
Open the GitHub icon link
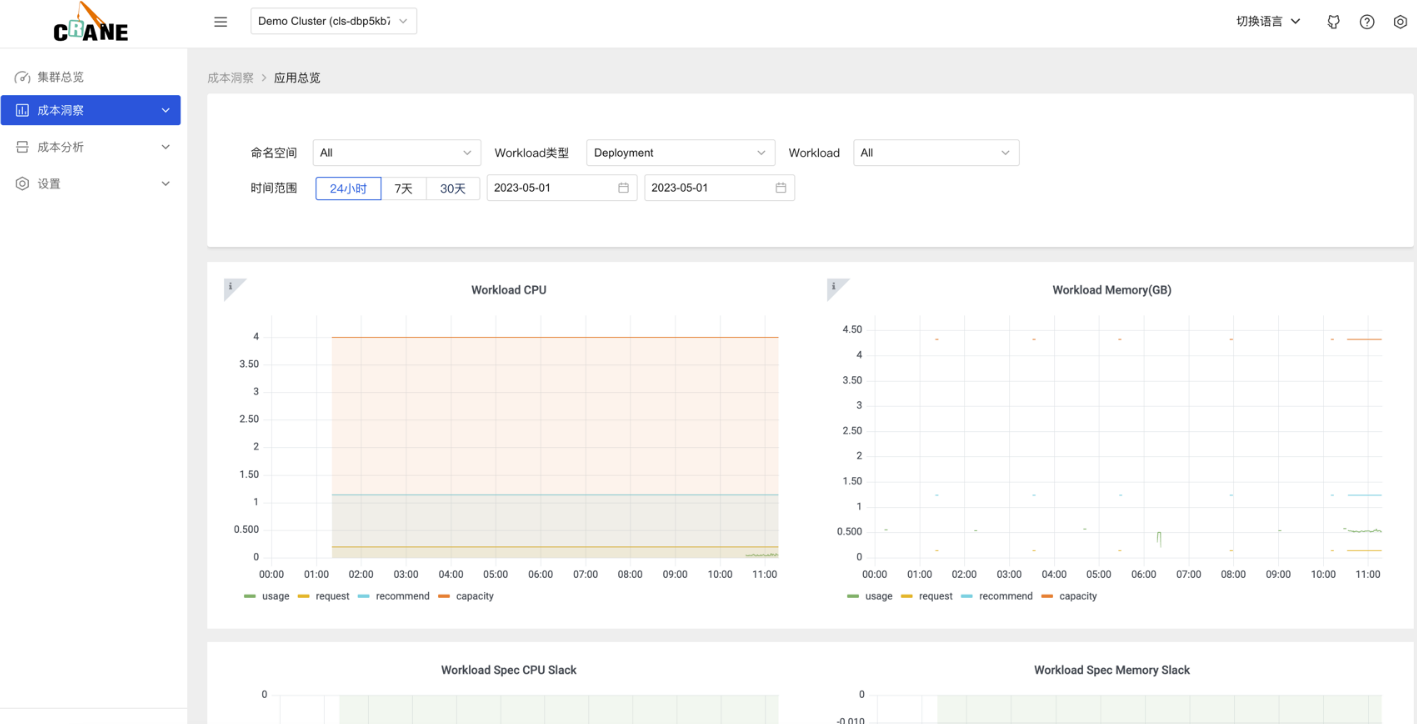pyautogui.click(x=1333, y=22)
